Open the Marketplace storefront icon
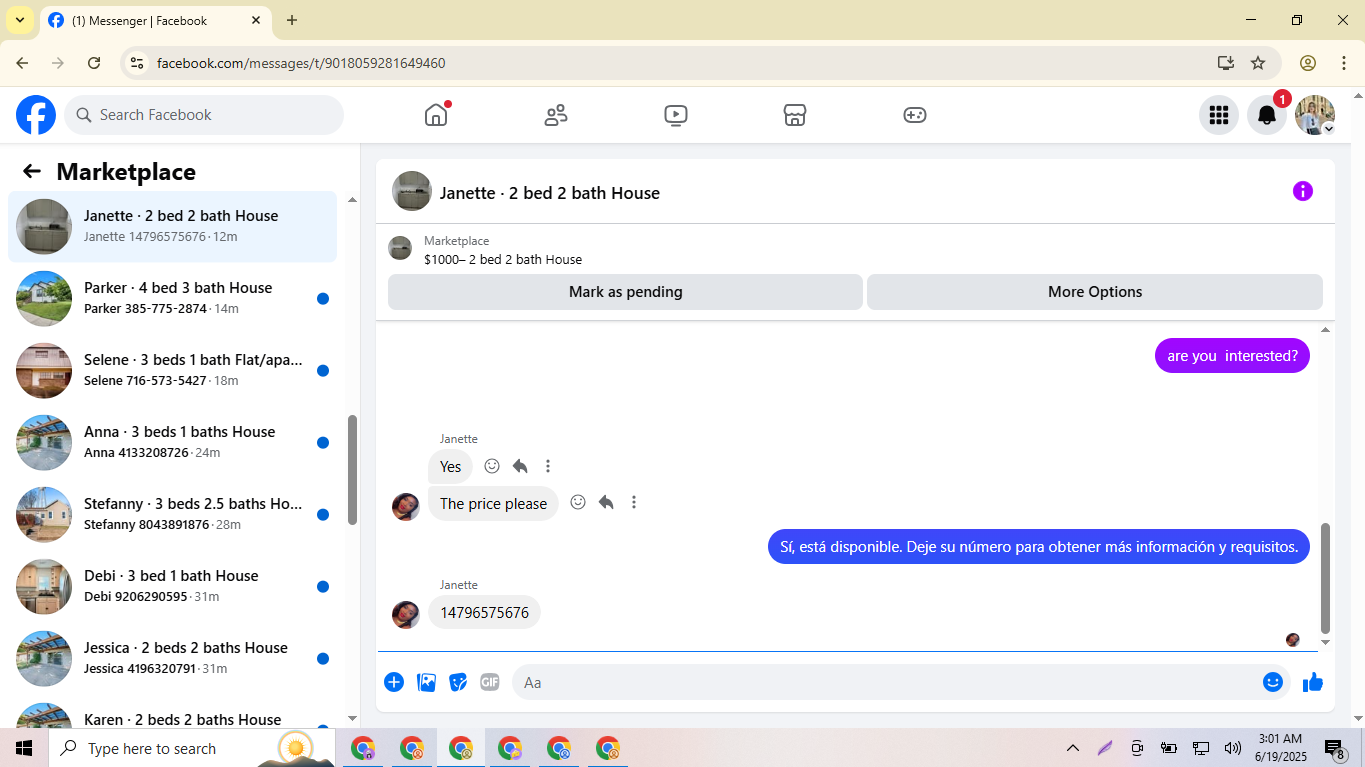 tap(795, 115)
